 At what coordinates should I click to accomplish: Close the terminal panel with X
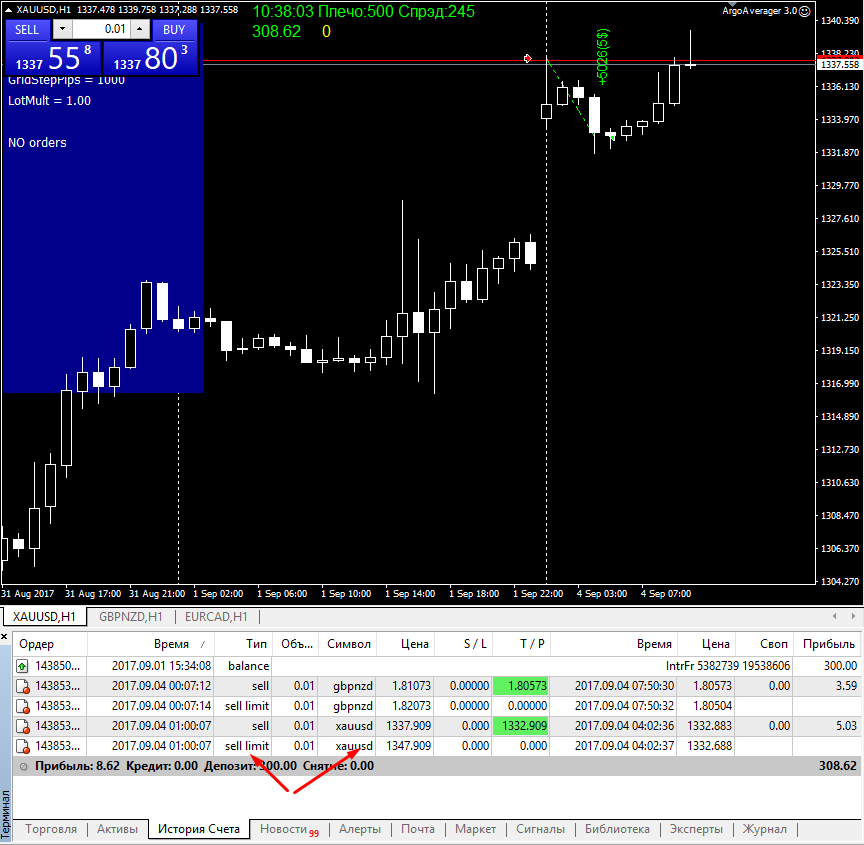(x=4, y=637)
